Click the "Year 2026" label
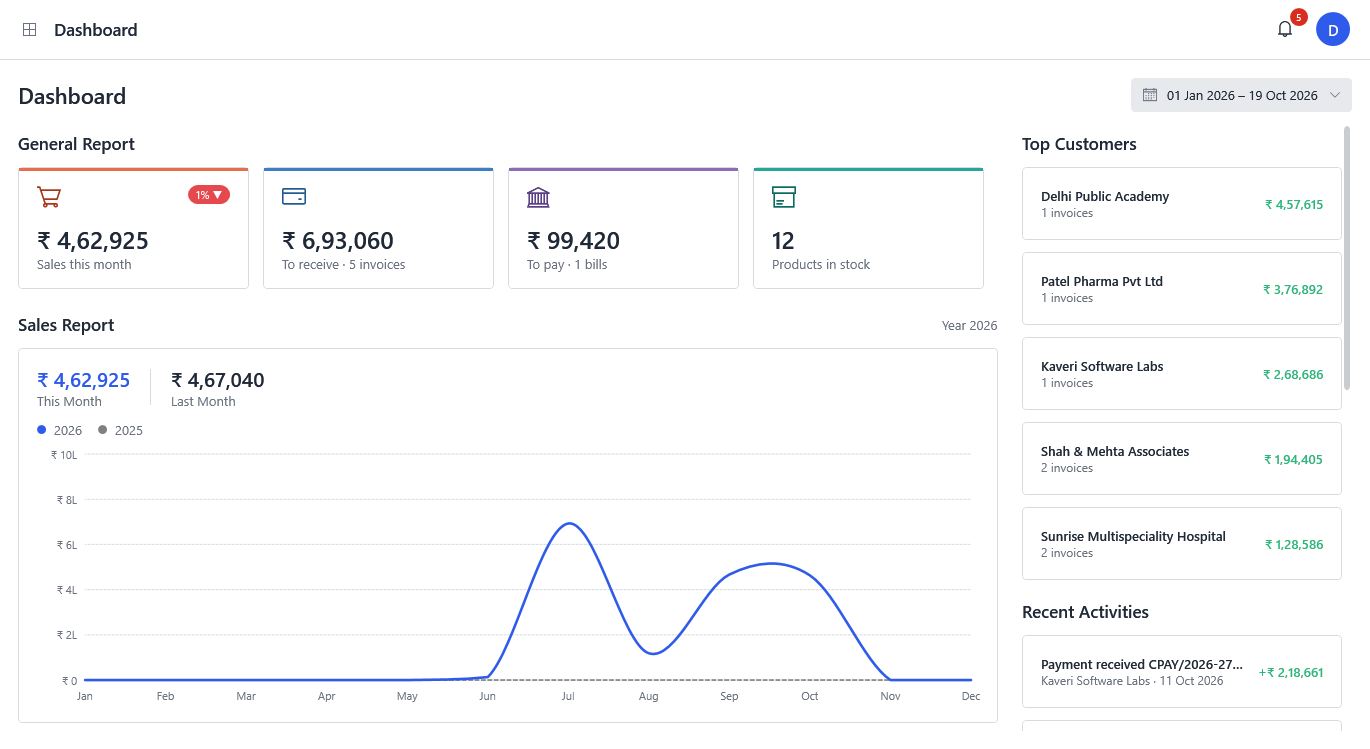The height and width of the screenshot is (749, 1370). pyautogui.click(x=970, y=326)
